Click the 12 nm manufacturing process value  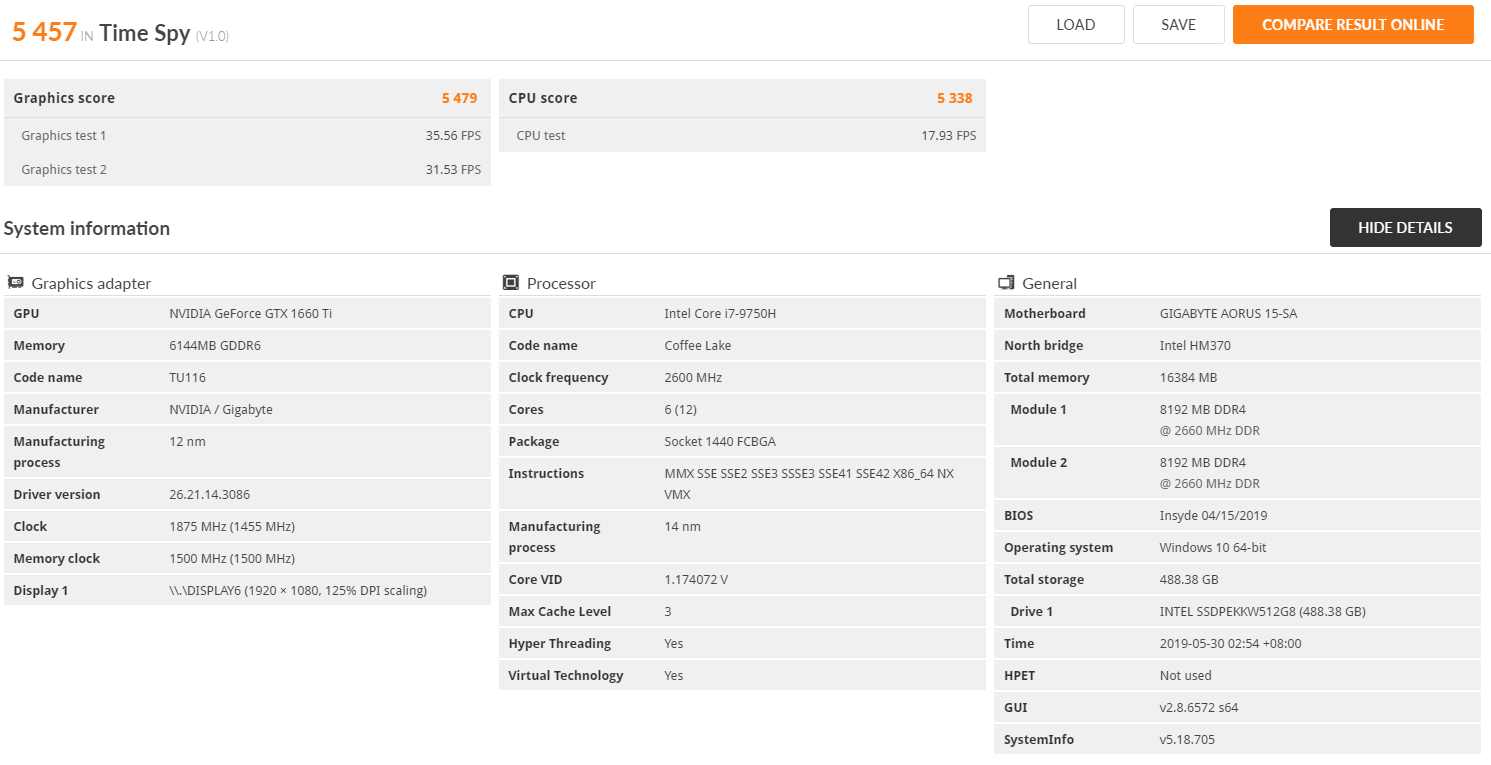[x=187, y=441]
